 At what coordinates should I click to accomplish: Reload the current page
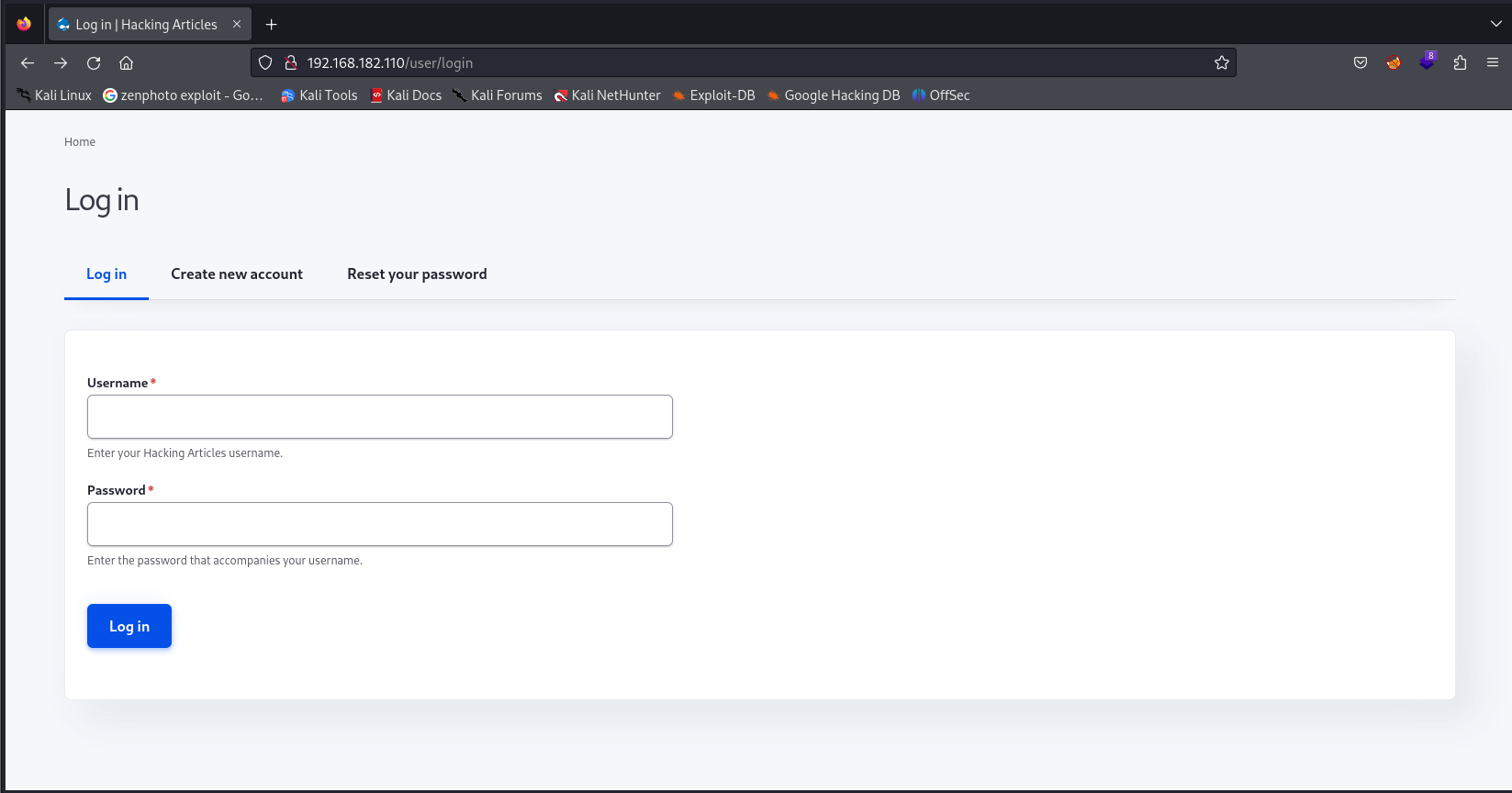(94, 63)
